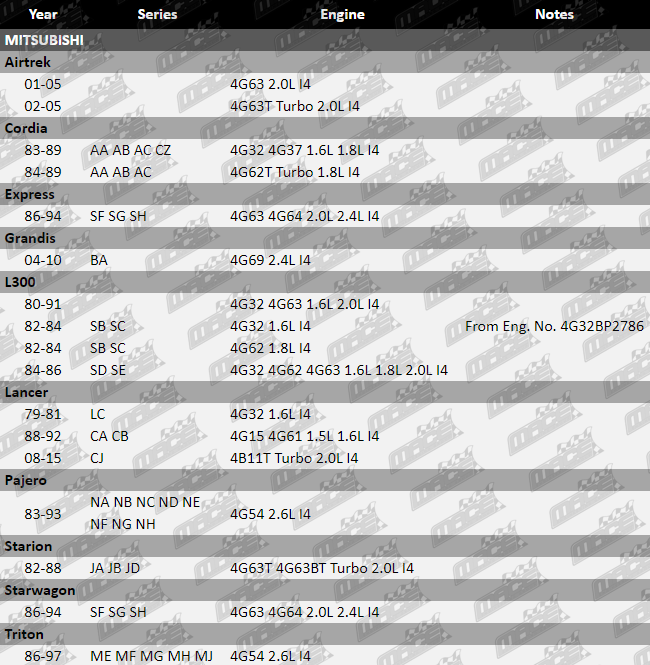The height and width of the screenshot is (665, 650).
Task: Click the Lancer 08-15 year cell
Action: tap(43, 459)
